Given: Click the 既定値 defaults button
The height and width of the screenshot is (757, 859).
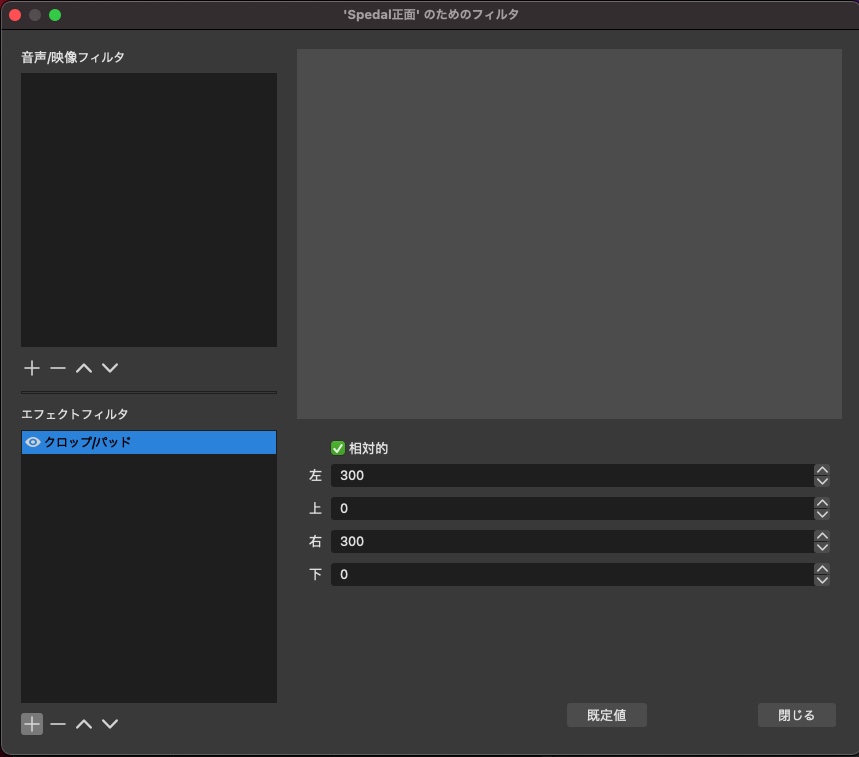Looking at the screenshot, I should (x=606, y=715).
